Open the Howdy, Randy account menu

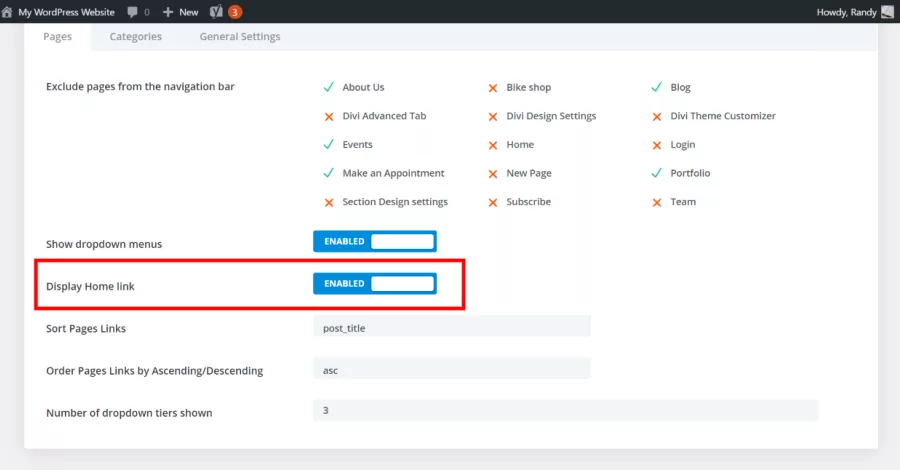click(847, 12)
